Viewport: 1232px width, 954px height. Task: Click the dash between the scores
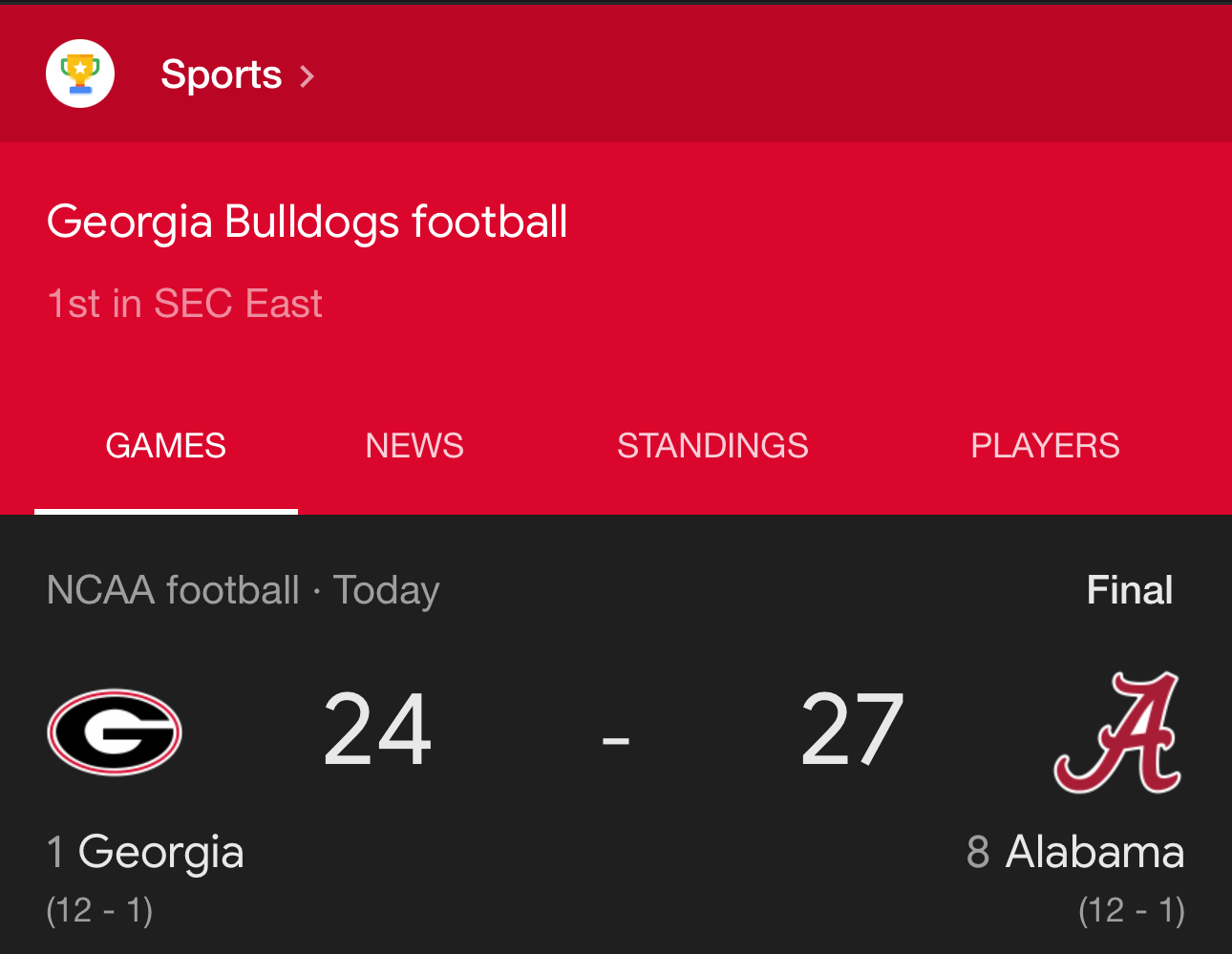pyautogui.click(x=616, y=739)
